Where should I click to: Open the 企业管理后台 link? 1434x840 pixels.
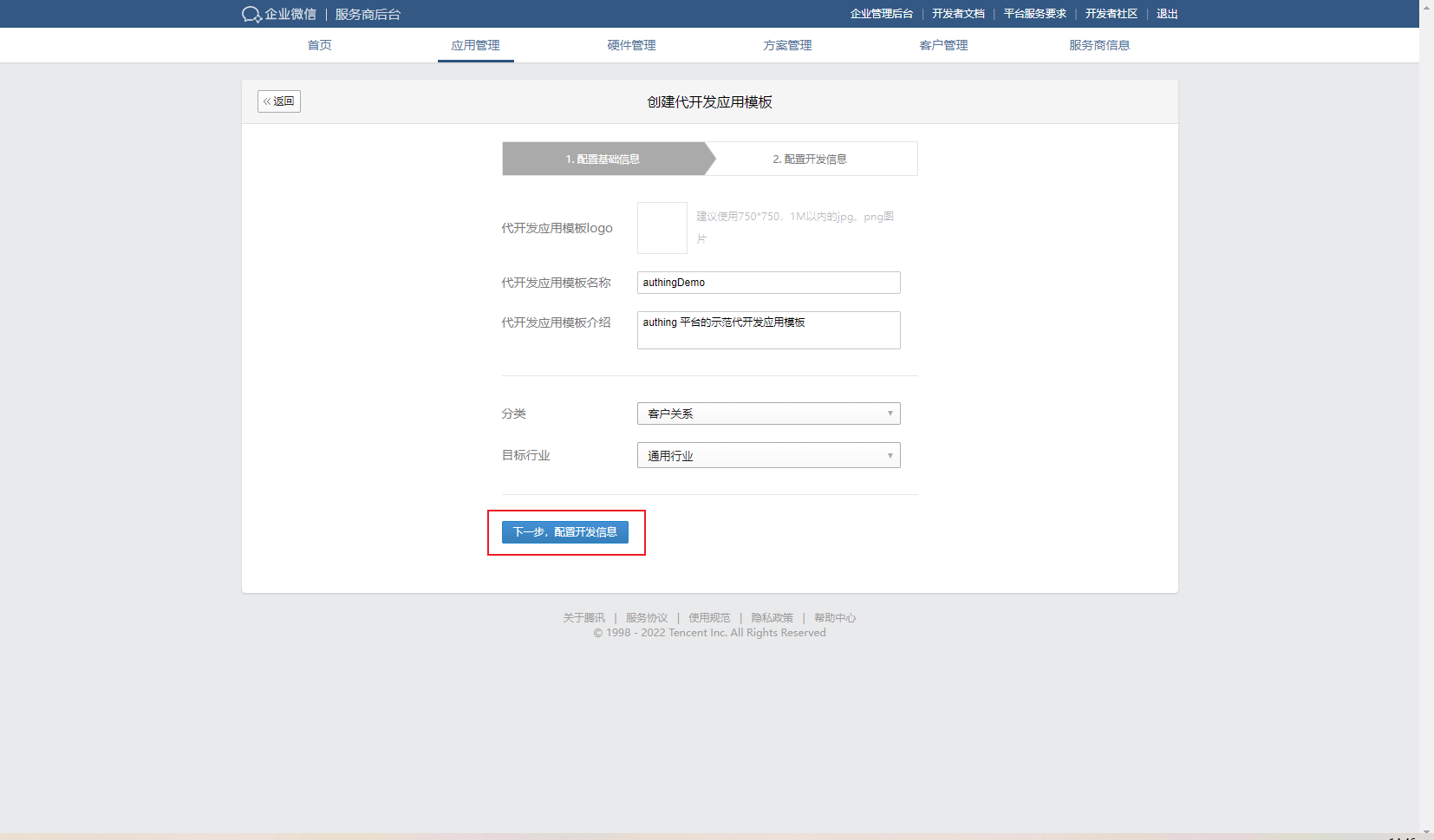click(881, 14)
